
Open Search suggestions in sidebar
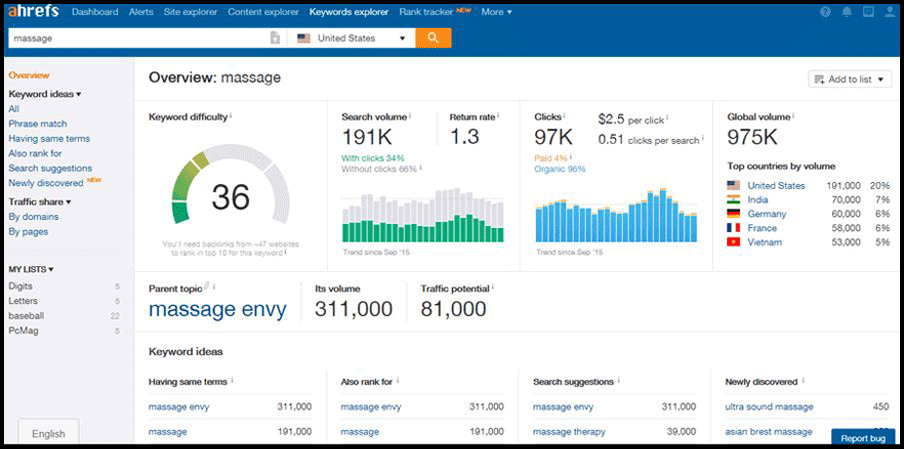pyautogui.click(x=50, y=168)
